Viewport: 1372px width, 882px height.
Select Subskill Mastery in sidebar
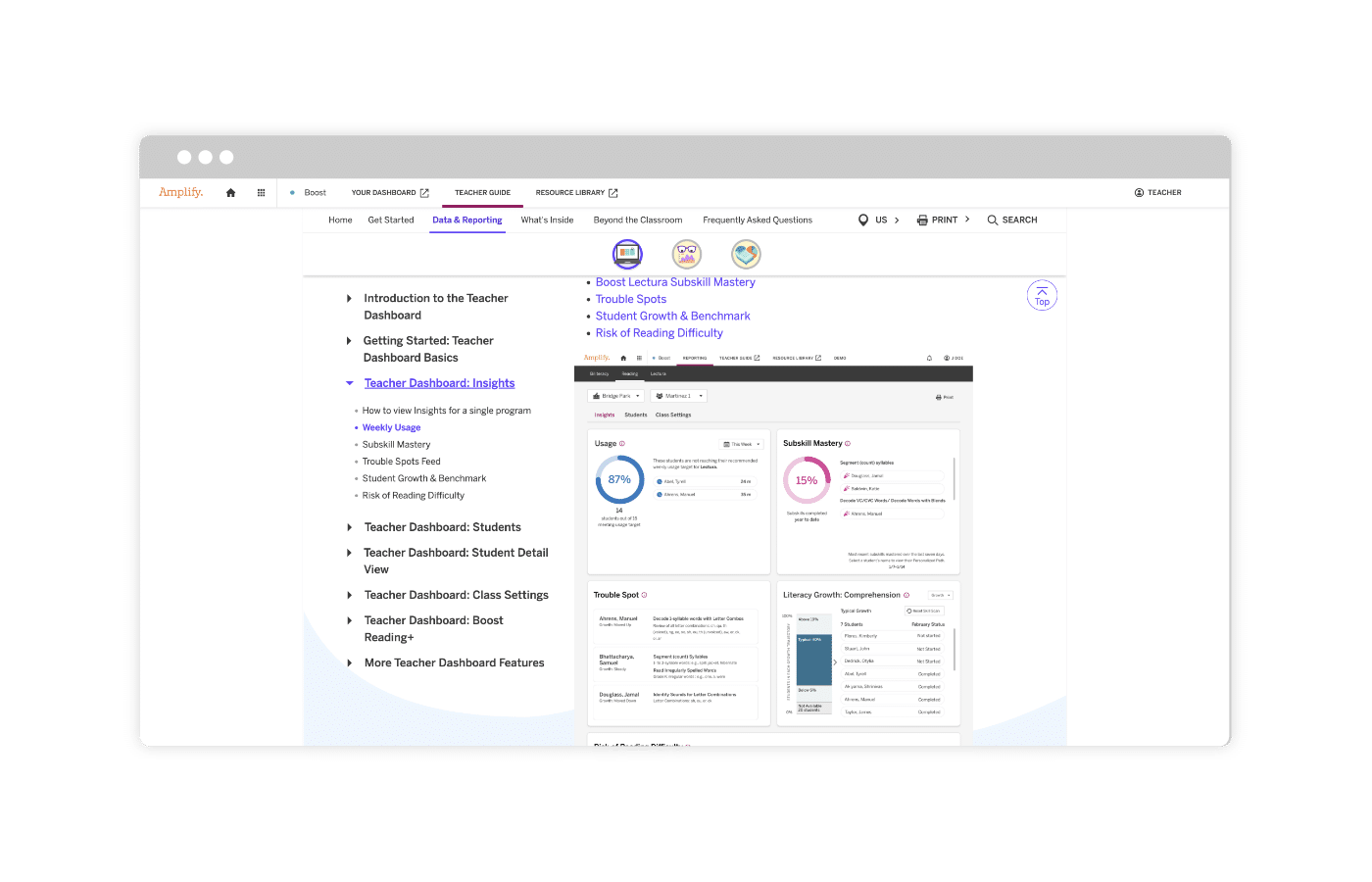pos(397,445)
